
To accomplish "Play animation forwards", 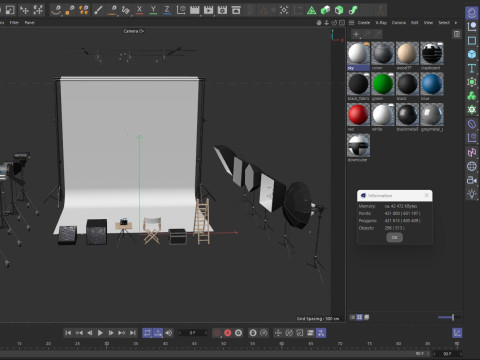I will (x=100, y=333).
